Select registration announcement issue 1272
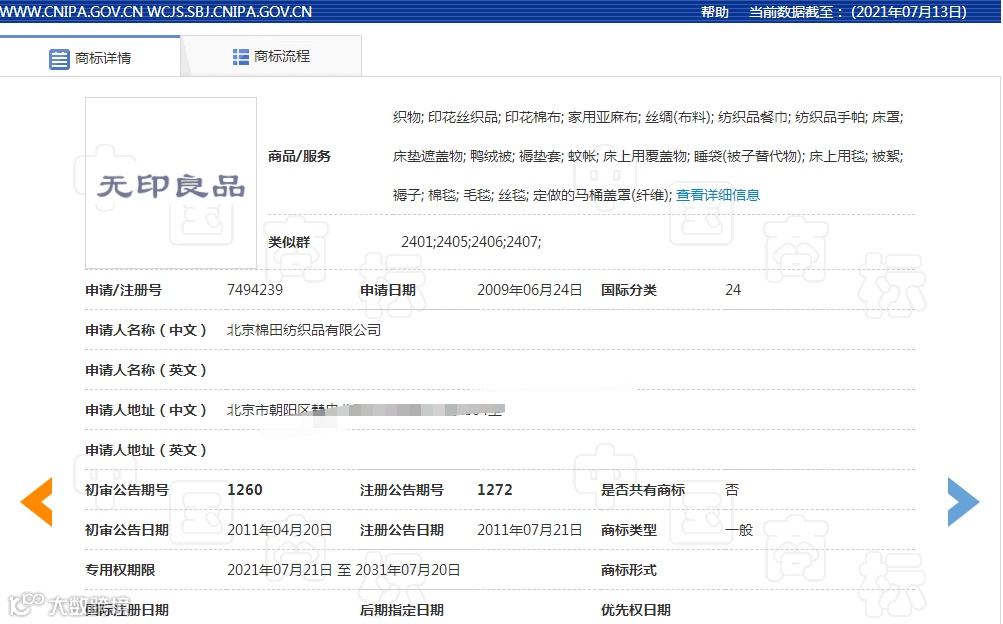Screen dimensions: 1003x624 click(x=494, y=490)
